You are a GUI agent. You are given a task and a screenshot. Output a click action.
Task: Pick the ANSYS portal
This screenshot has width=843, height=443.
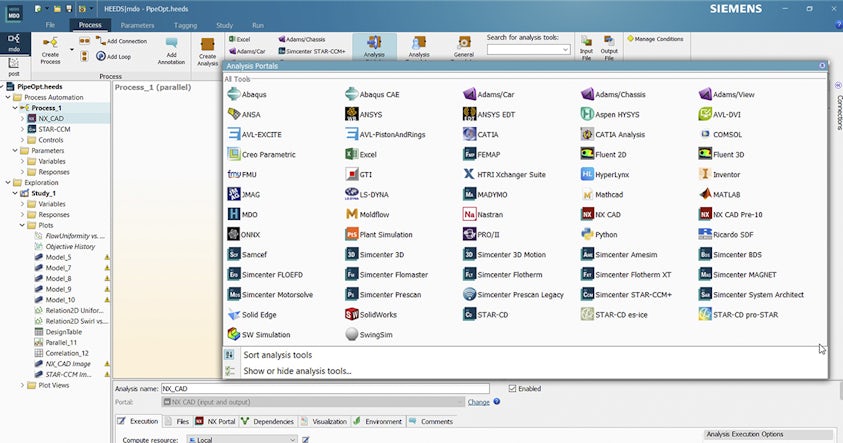[x=364, y=114]
